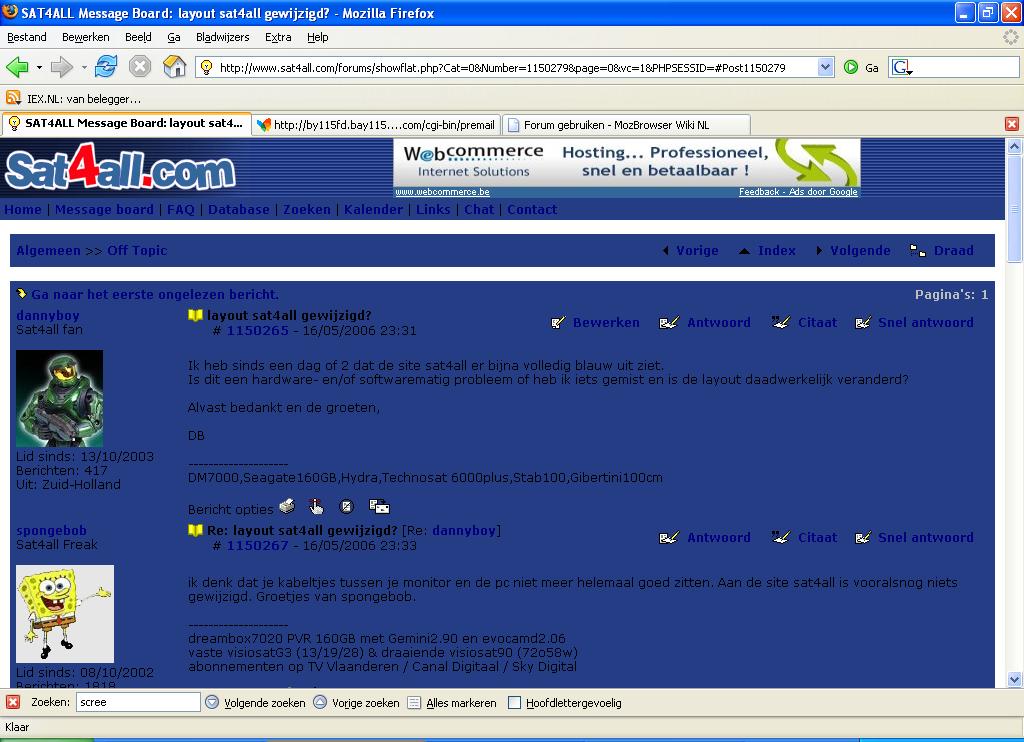1024x742 pixels.
Task: Click hand pointer icon in Bericht opties
Action: (x=316, y=506)
